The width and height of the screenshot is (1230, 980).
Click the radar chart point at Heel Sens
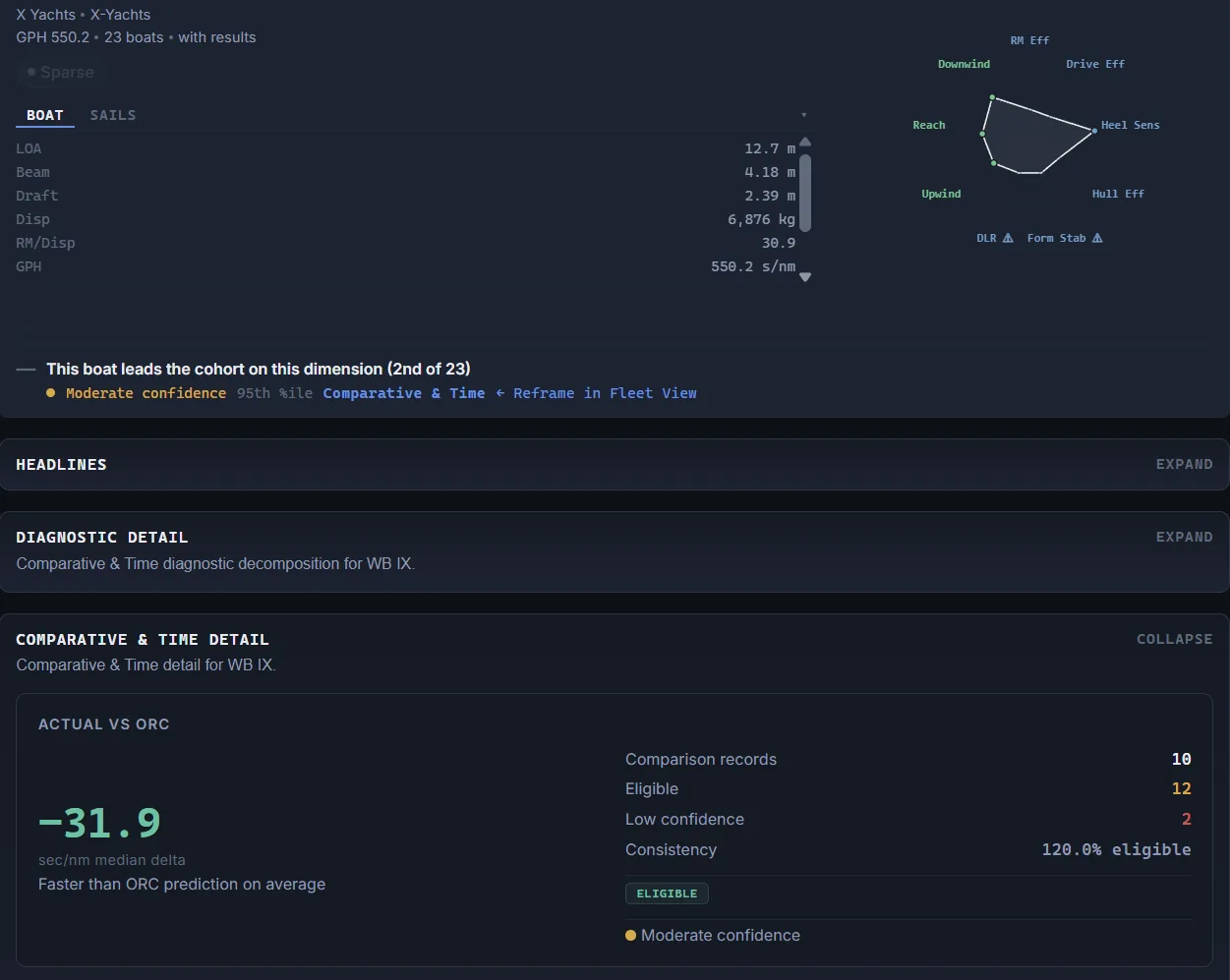1094,130
